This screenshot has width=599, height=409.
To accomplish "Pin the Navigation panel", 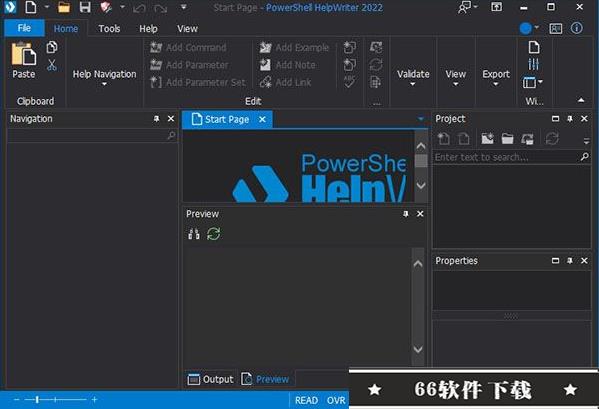I will 156,119.
